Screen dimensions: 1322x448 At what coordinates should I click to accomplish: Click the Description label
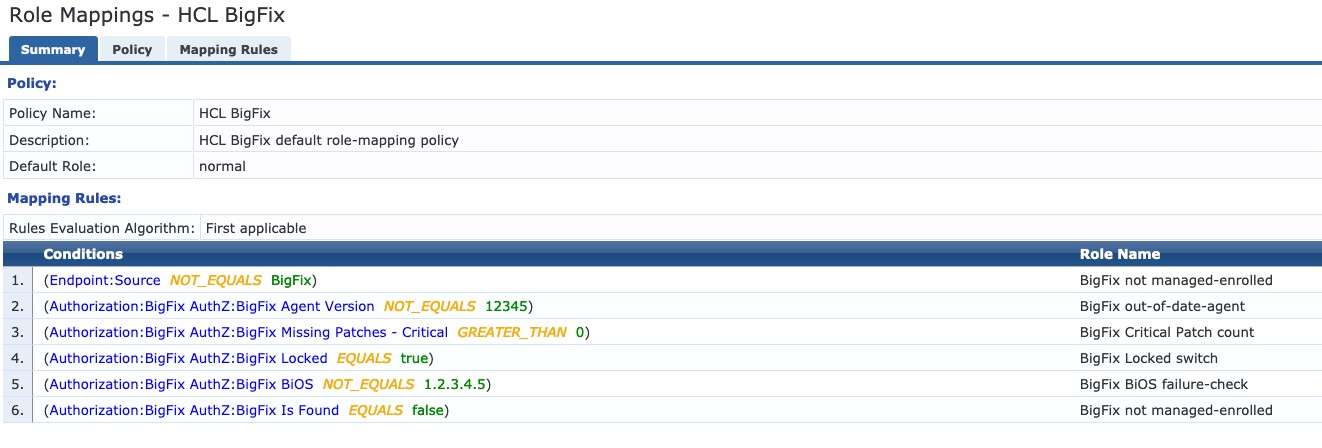49,140
